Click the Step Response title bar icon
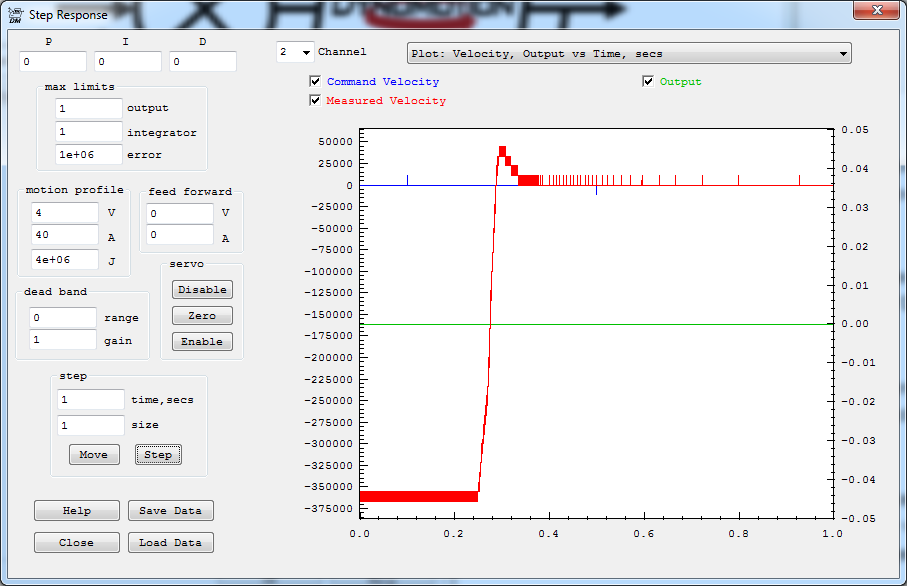 pyautogui.click(x=15, y=15)
